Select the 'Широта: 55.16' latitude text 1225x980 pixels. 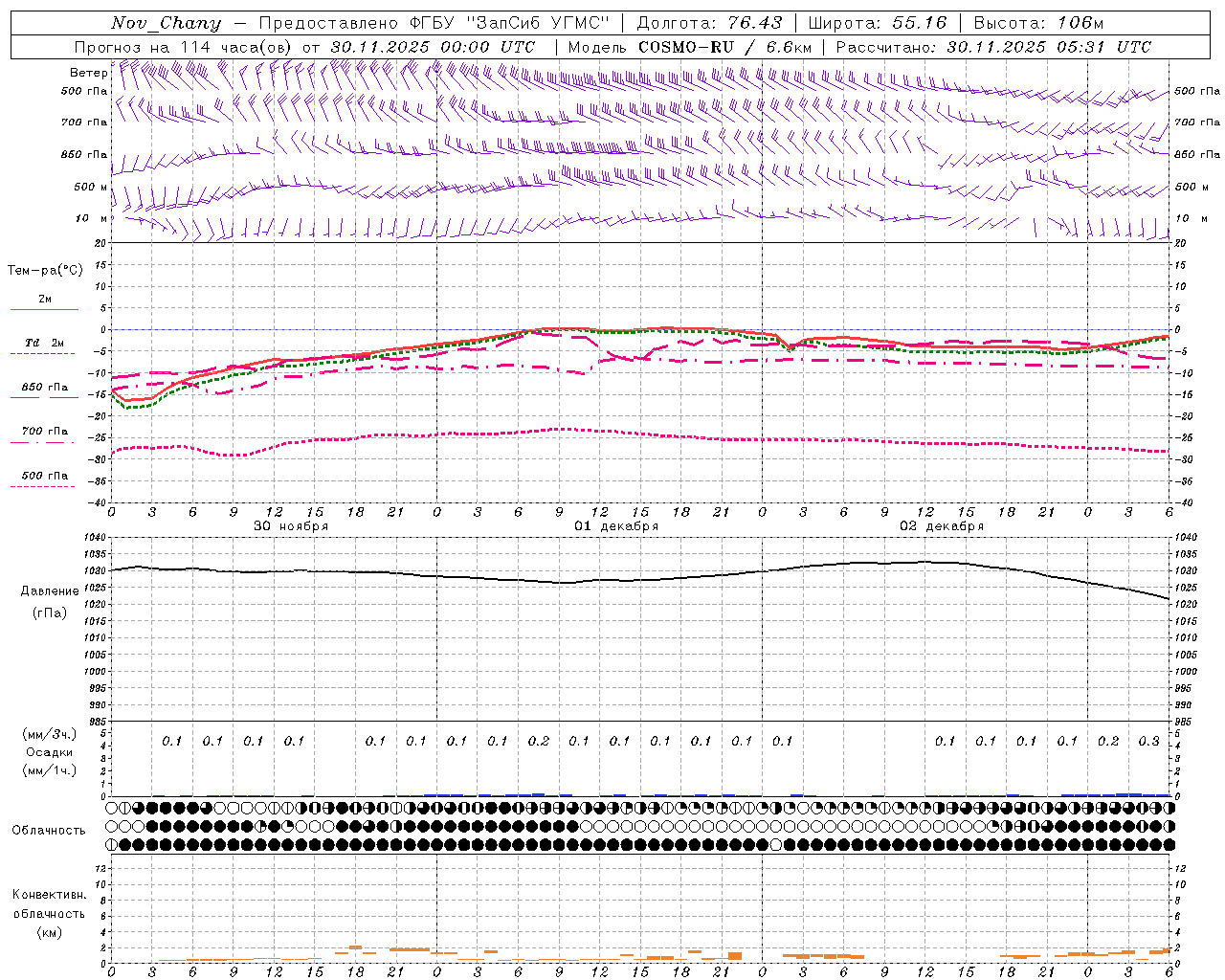tap(878, 23)
